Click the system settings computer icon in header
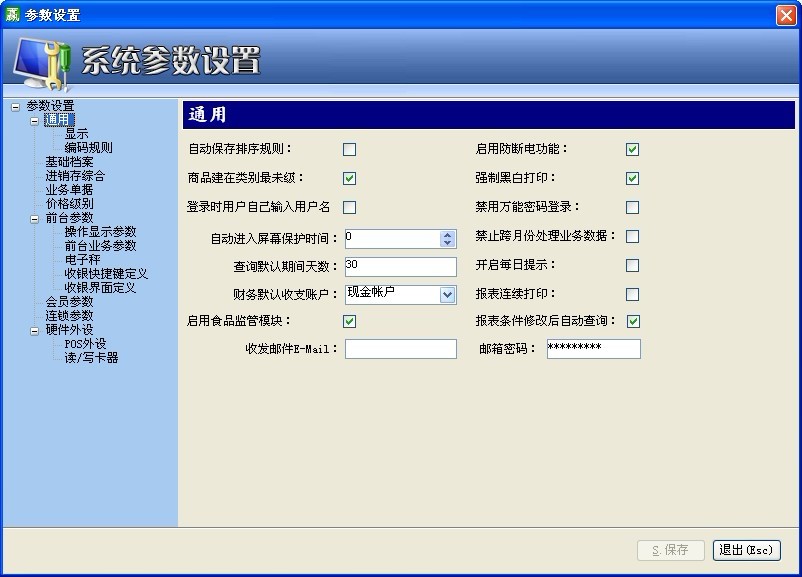 [x=40, y=64]
